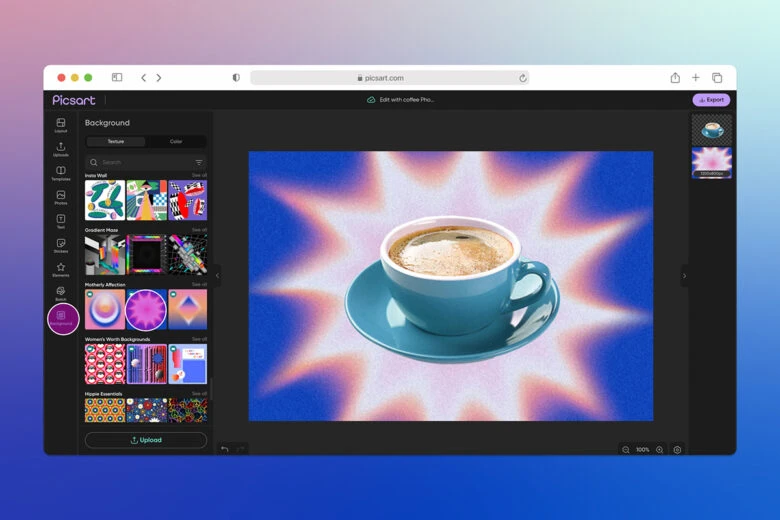Select the highlighted Background tool icon
The height and width of the screenshot is (520, 780).
[x=62, y=317]
